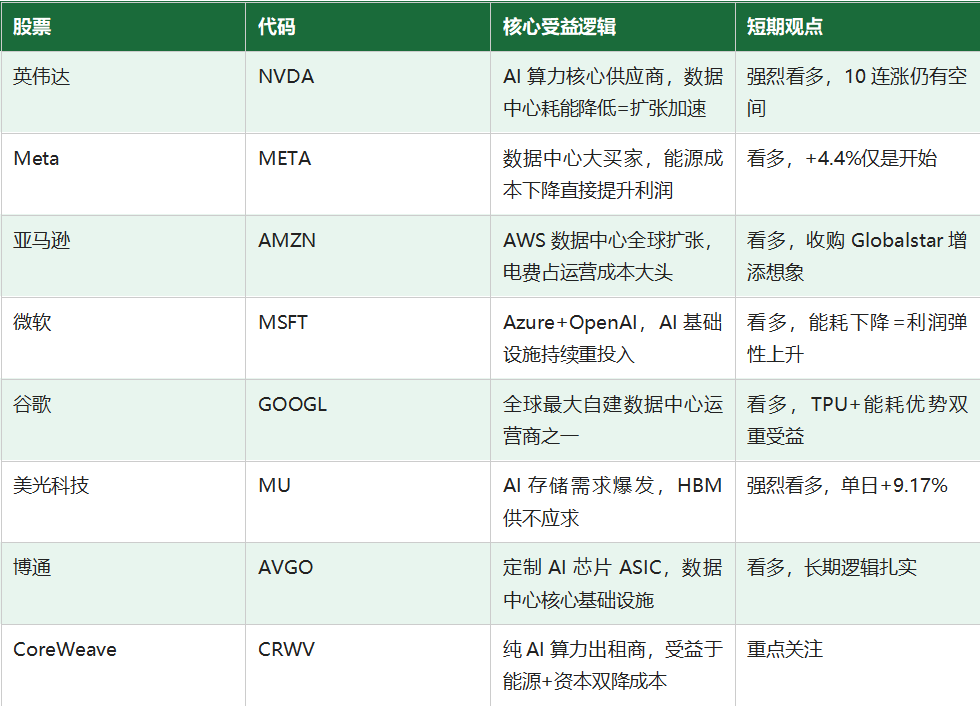Click the cell reading 强烈看多，10 连涨仍有空间
Image resolution: width=980 pixels, height=706 pixels.
click(858, 92)
